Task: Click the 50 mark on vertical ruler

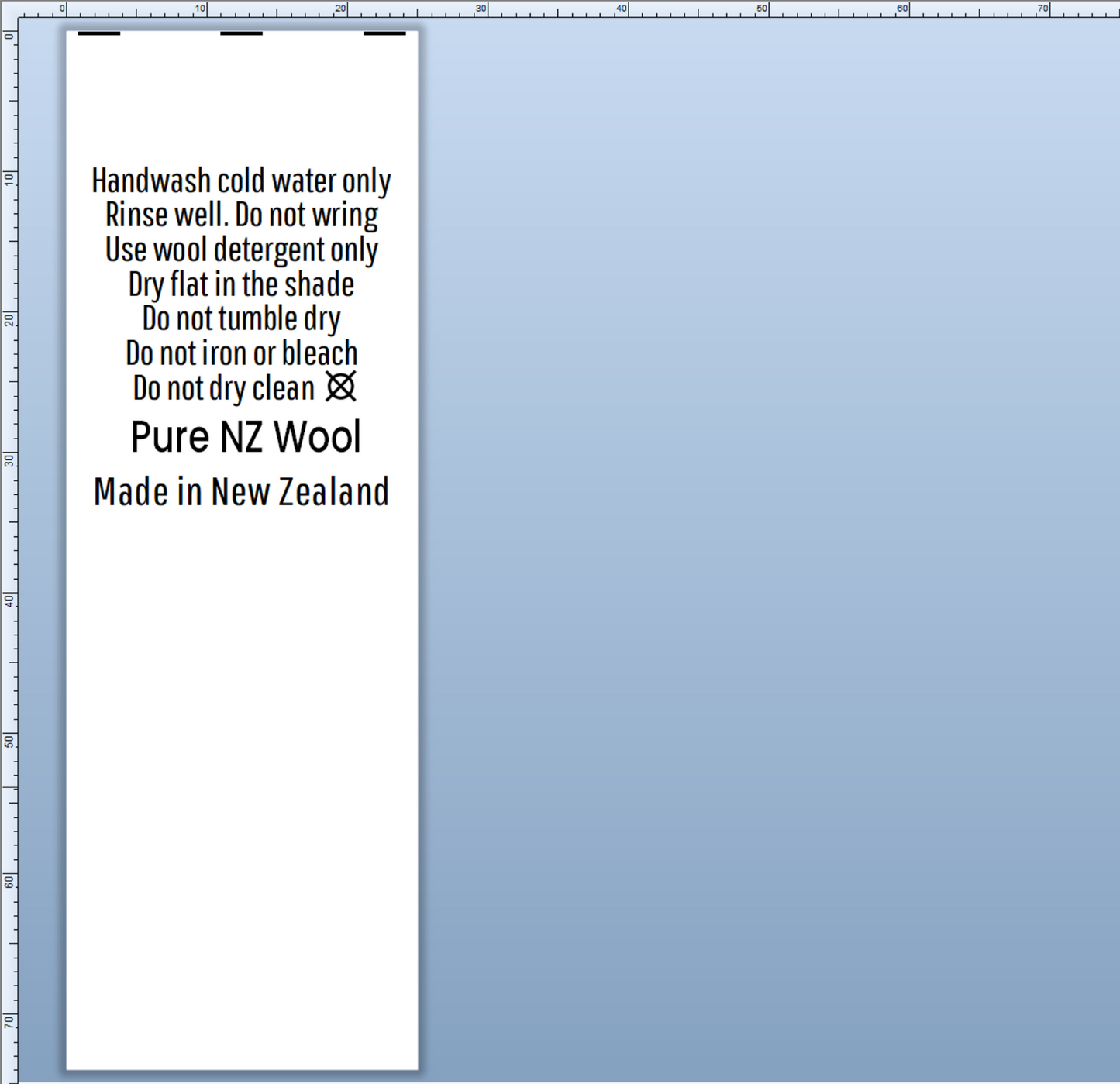Action: [x=9, y=741]
